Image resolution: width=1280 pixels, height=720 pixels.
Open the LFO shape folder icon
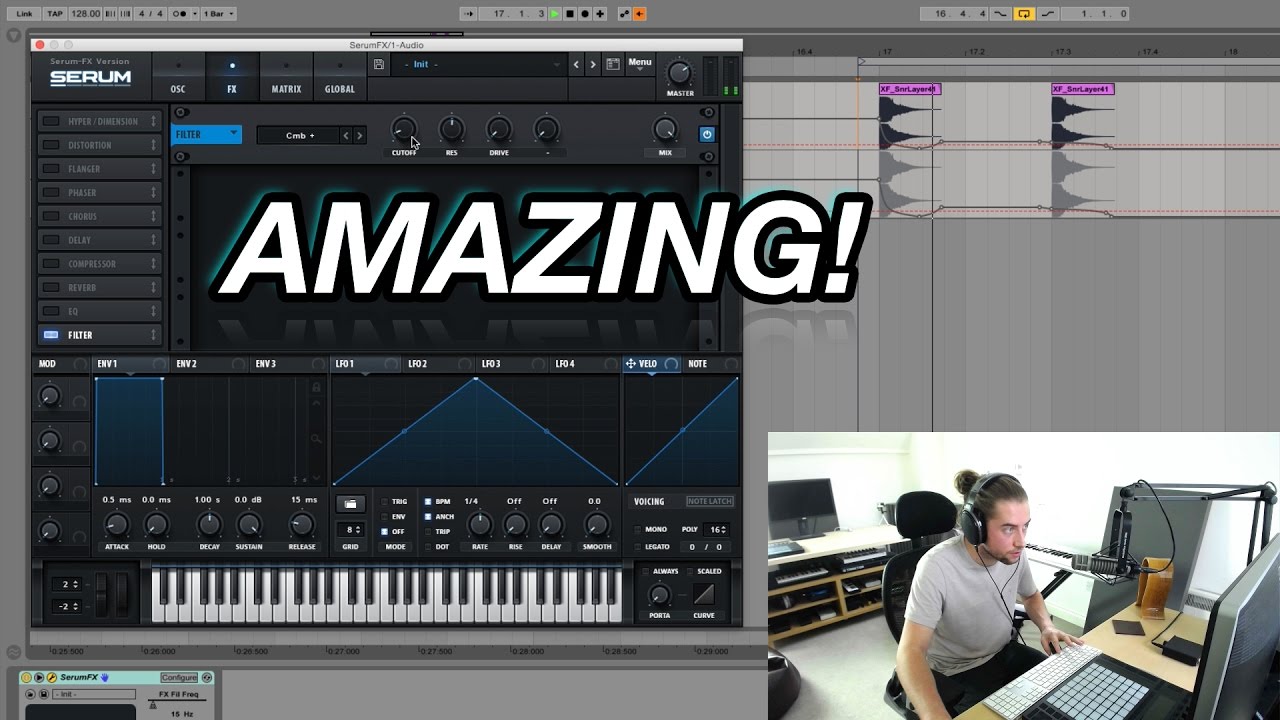pos(350,503)
